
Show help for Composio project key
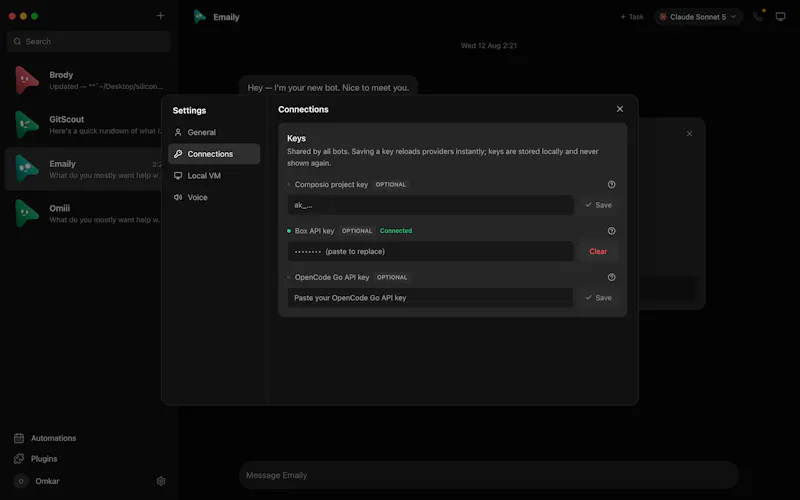point(611,185)
